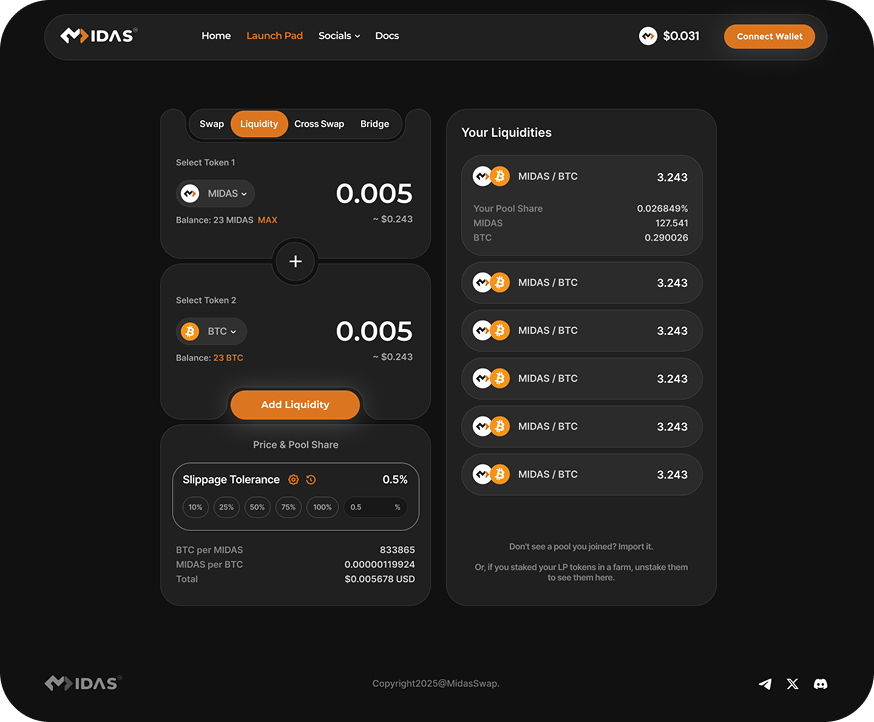
Task: Expand the Socials menu in navbar
Action: (339, 36)
